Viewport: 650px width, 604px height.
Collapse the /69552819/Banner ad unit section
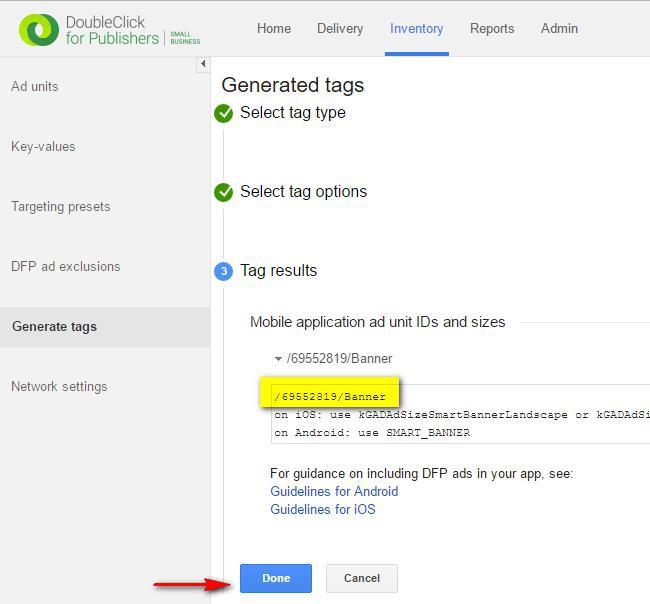[x=278, y=358]
